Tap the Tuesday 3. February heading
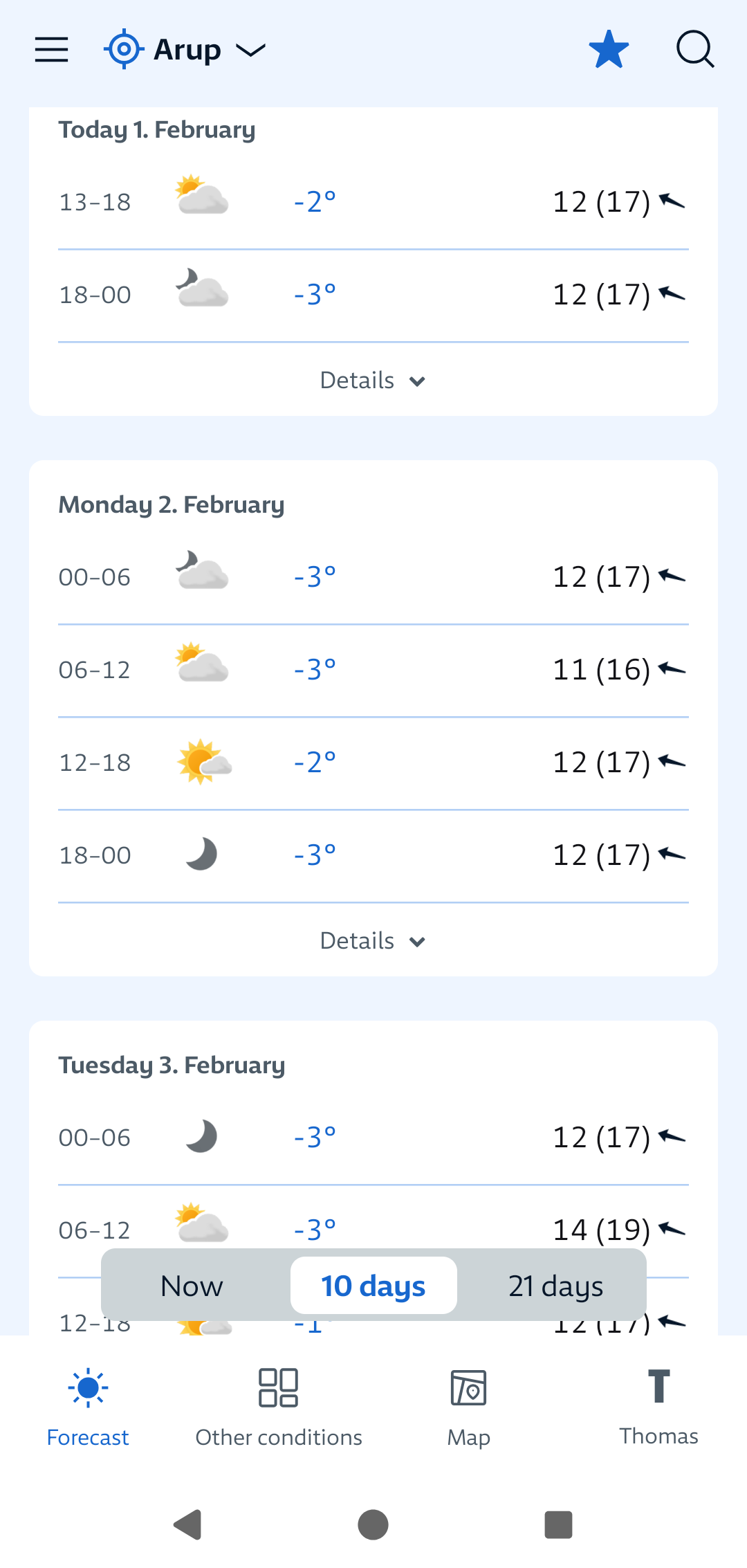The height and width of the screenshot is (1568, 747). pos(172,1066)
